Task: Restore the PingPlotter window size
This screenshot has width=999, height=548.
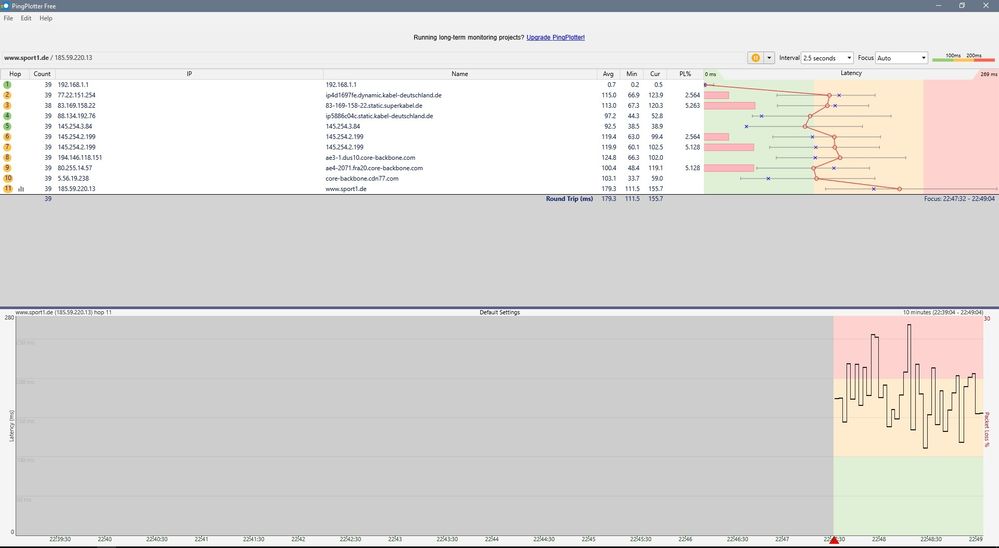Action: click(x=962, y=5)
